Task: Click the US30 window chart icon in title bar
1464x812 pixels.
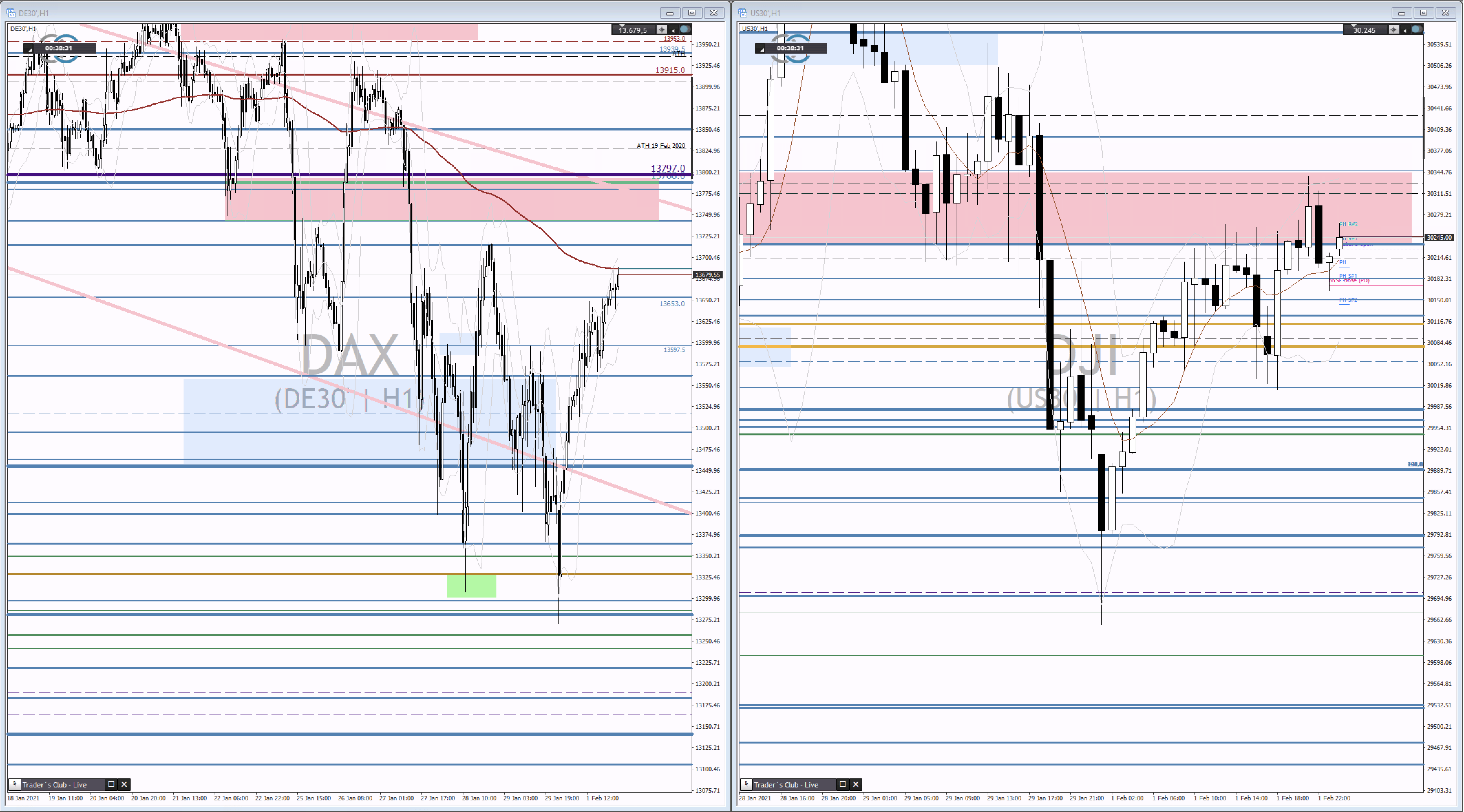Action: [x=742, y=13]
